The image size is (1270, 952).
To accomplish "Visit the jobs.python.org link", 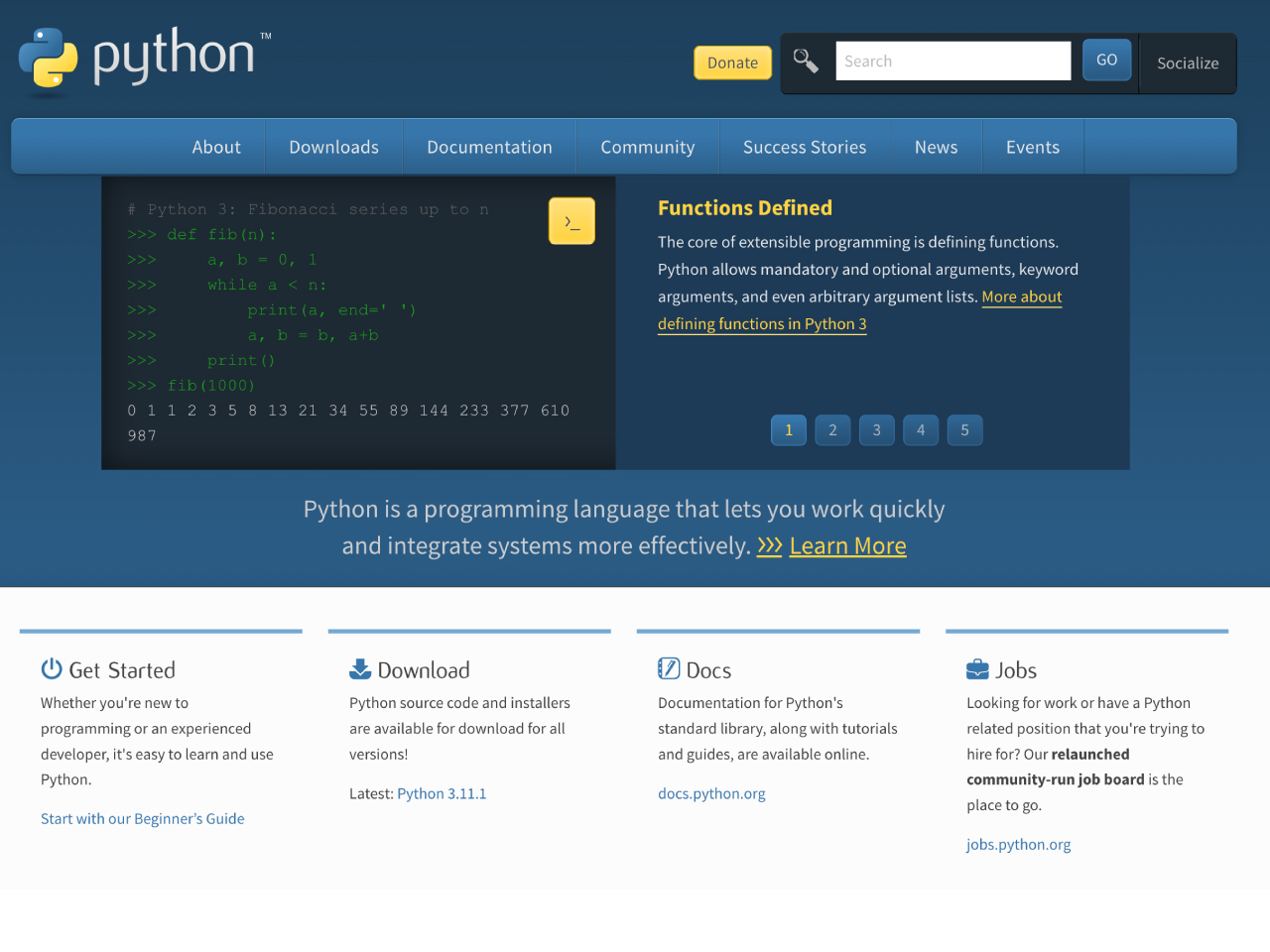I will click(x=1019, y=845).
